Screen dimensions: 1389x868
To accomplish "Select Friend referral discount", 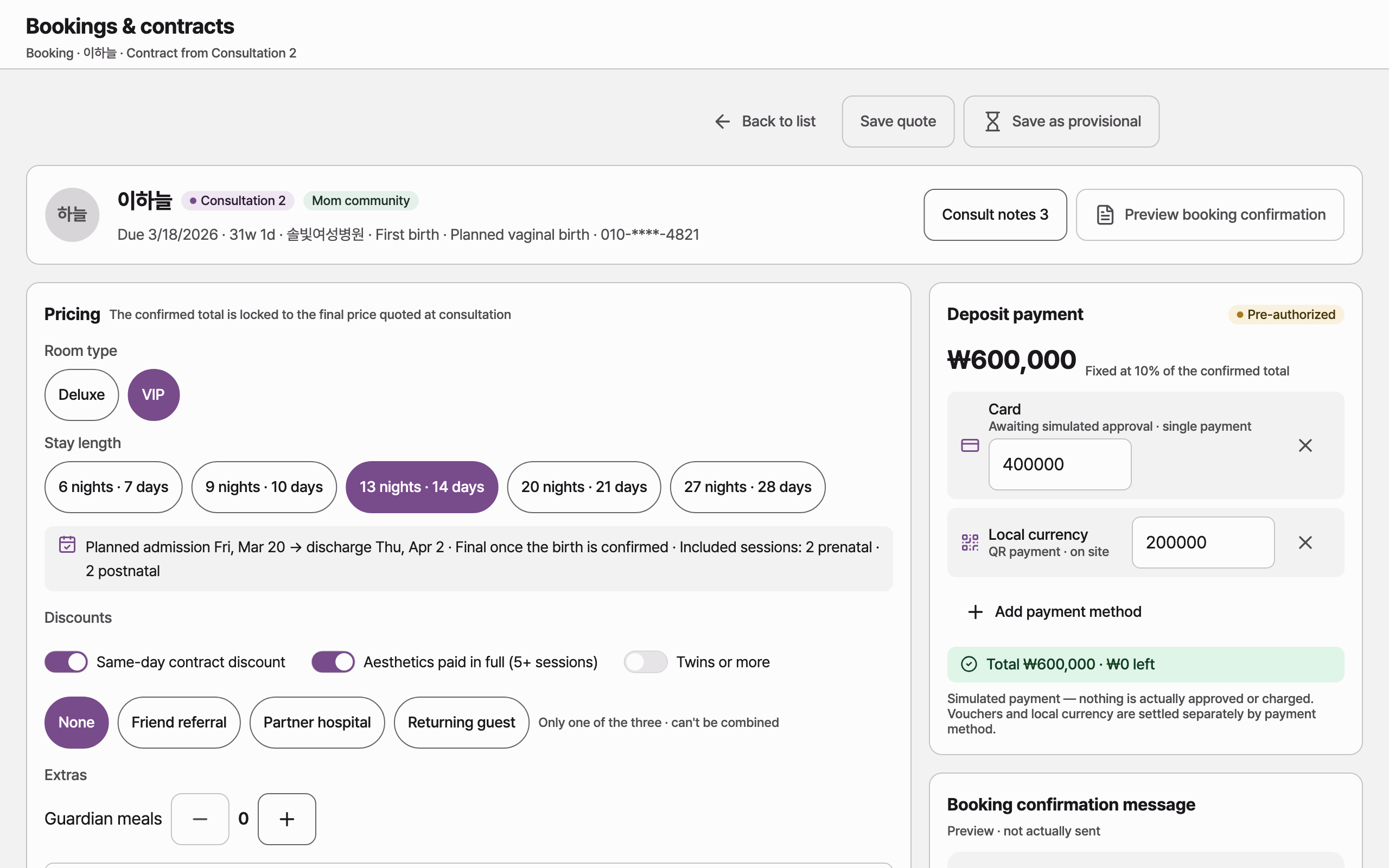I will (179, 722).
